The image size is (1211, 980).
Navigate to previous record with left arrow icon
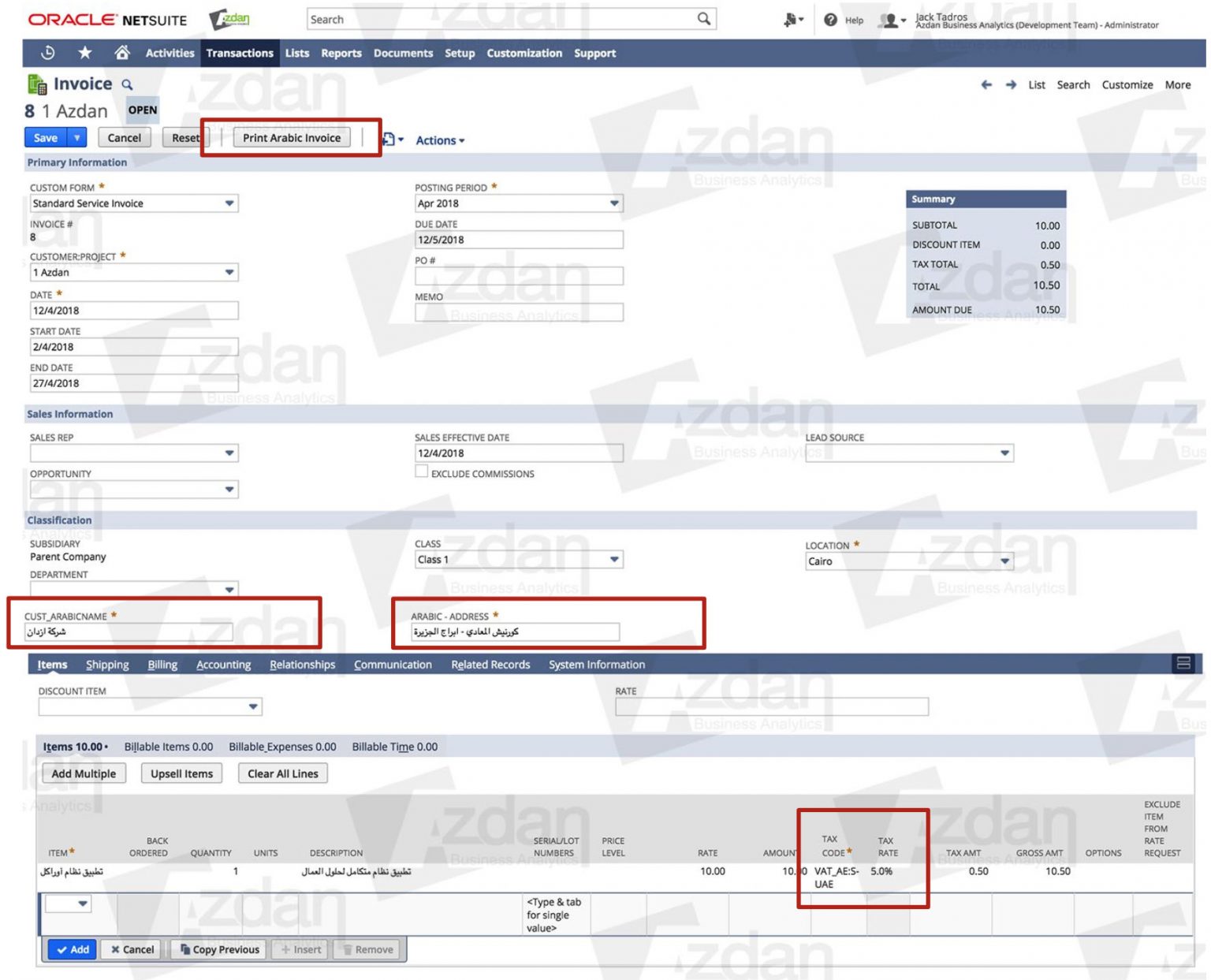tap(986, 85)
